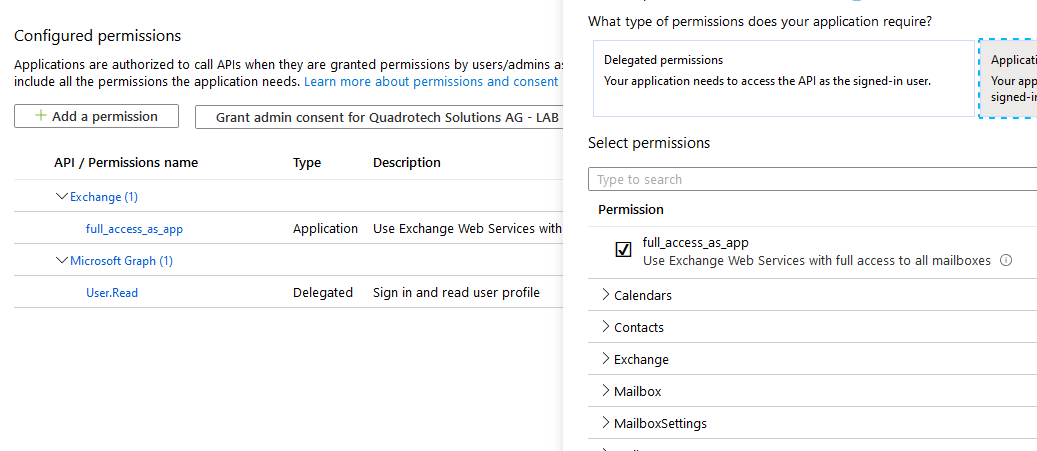Image resolution: width=1037 pixels, height=451 pixels.
Task: Expand the Calendars permission section
Action: 606,295
